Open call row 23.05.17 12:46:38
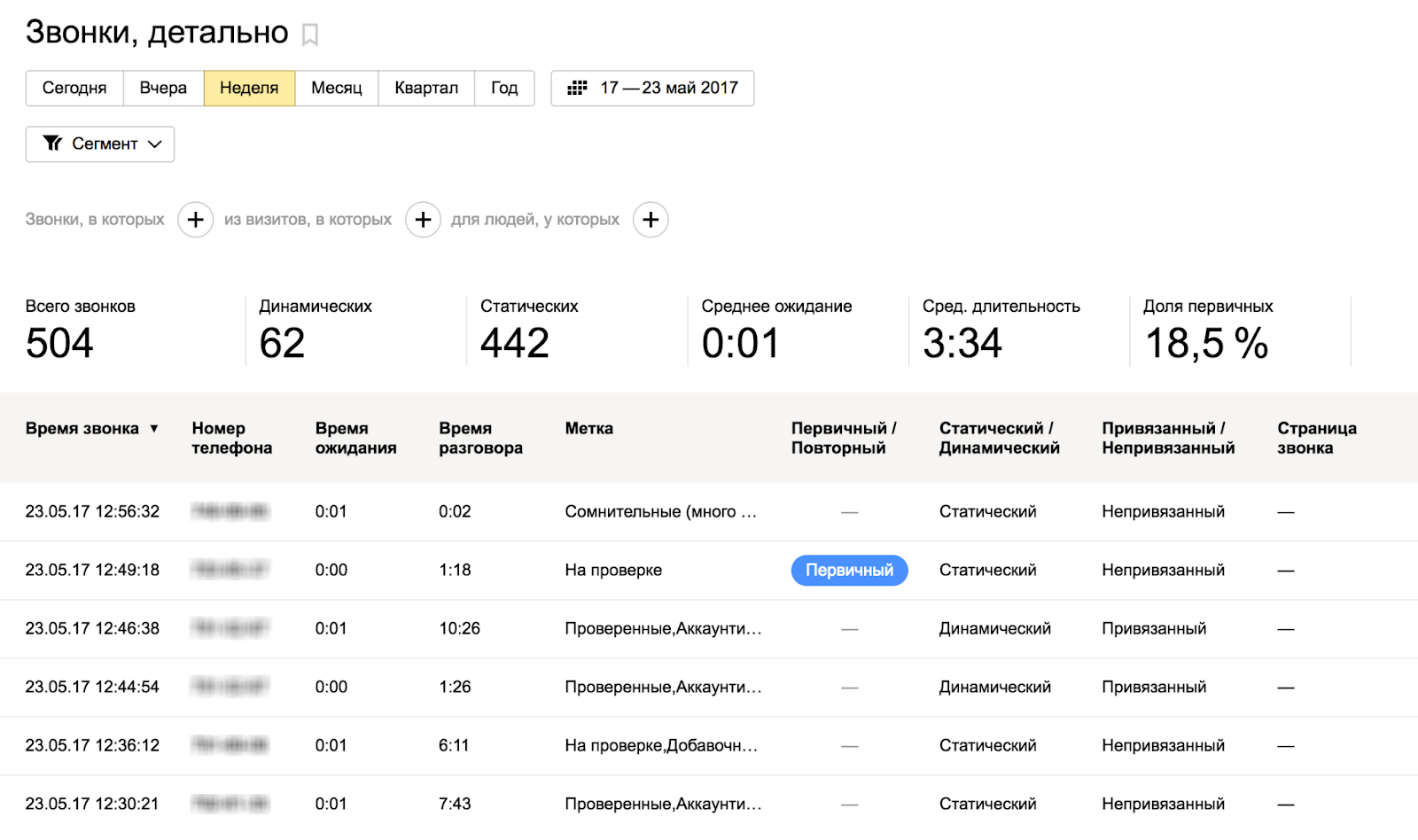This screenshot has width=1418, height=840. point(92,628)
